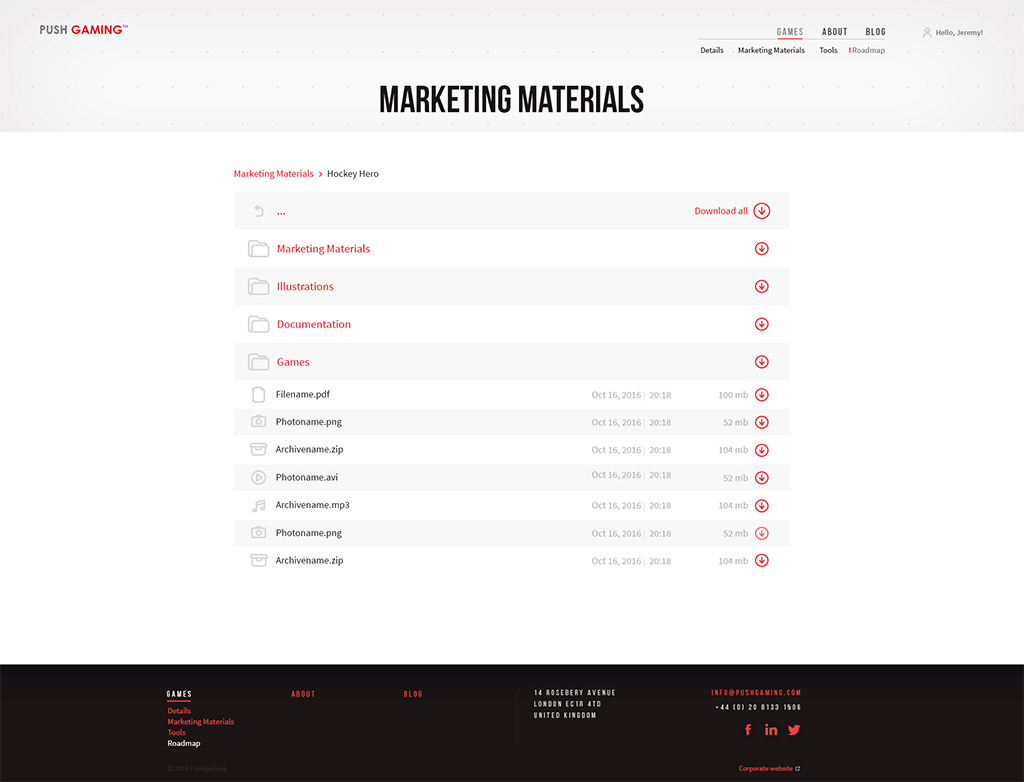Go to the BLOG menu in header
1024x782 pixels.
[875, 32]
